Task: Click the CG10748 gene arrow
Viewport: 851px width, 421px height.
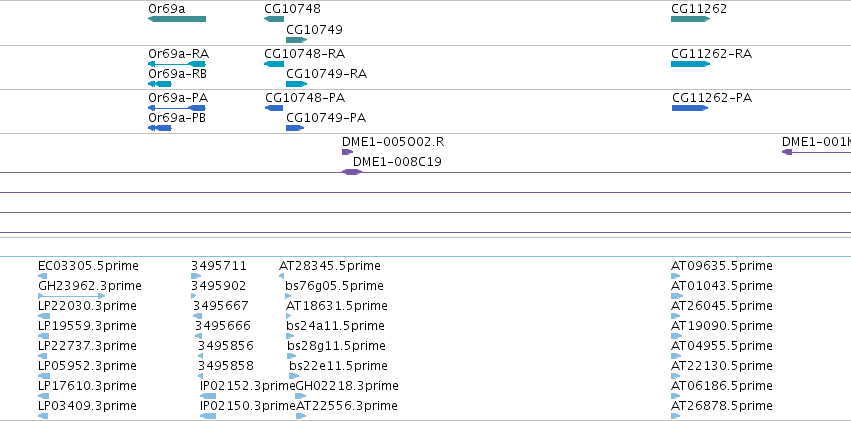Action: [274, 19]
